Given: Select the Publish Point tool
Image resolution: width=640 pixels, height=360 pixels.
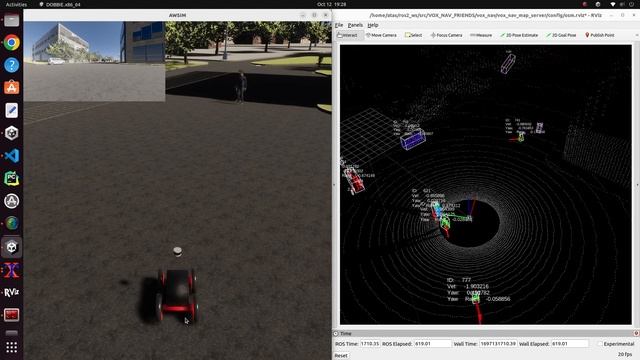Looking at the screenshot, I should 600,35.
